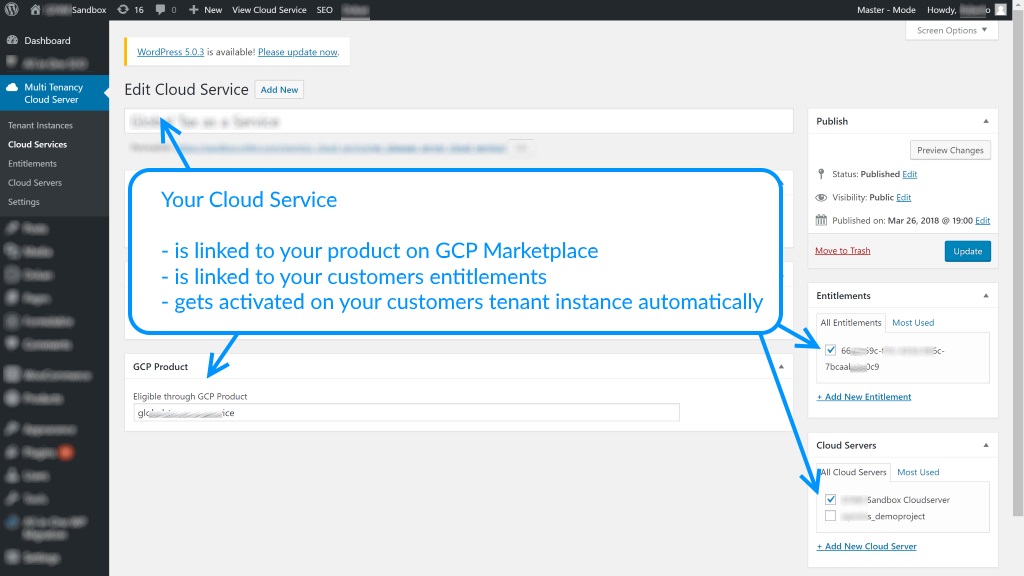
Task: Click the cloud service title field
Action: [x=458, y=121]
